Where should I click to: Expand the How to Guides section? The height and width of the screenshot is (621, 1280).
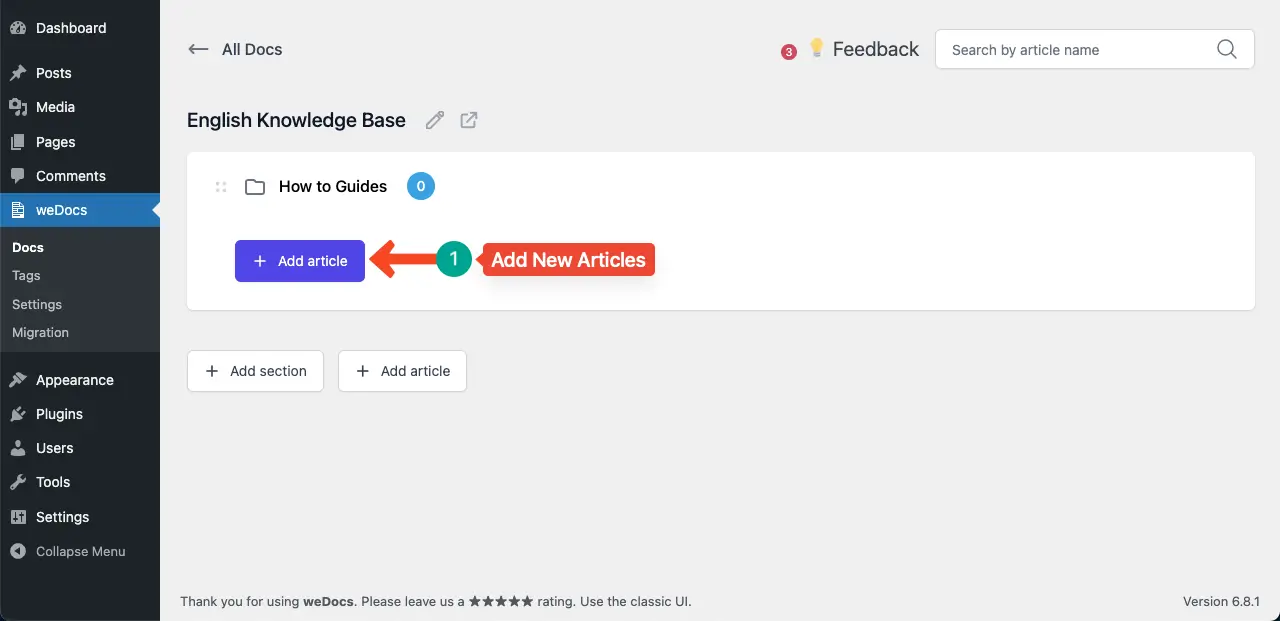[x=333, y=186]
